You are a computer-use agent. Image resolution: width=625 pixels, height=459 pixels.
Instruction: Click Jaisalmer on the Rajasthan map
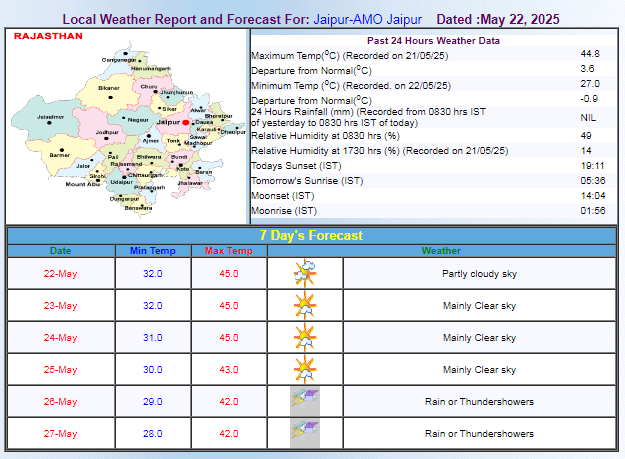click(x=50, y=117)
